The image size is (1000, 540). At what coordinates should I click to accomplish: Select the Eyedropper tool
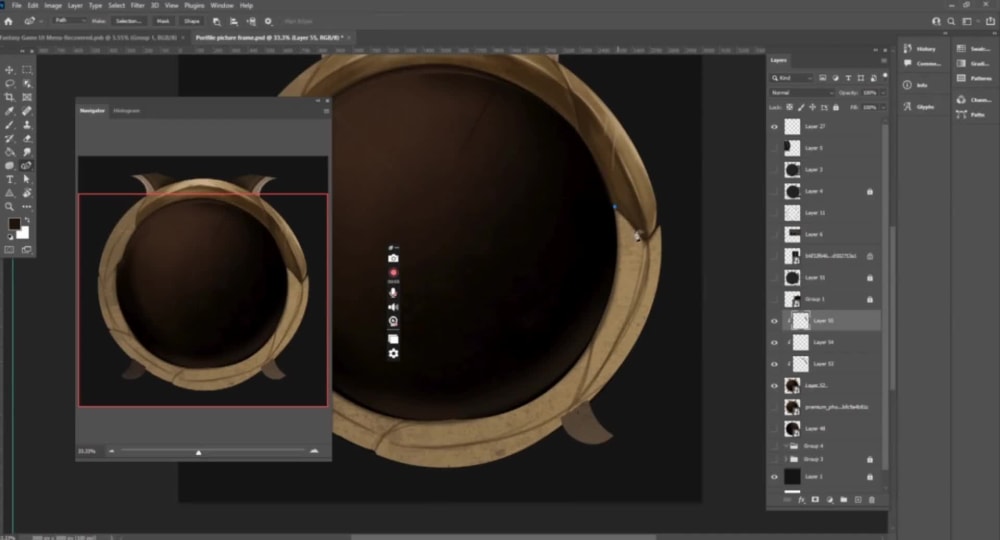pos(10,111)
